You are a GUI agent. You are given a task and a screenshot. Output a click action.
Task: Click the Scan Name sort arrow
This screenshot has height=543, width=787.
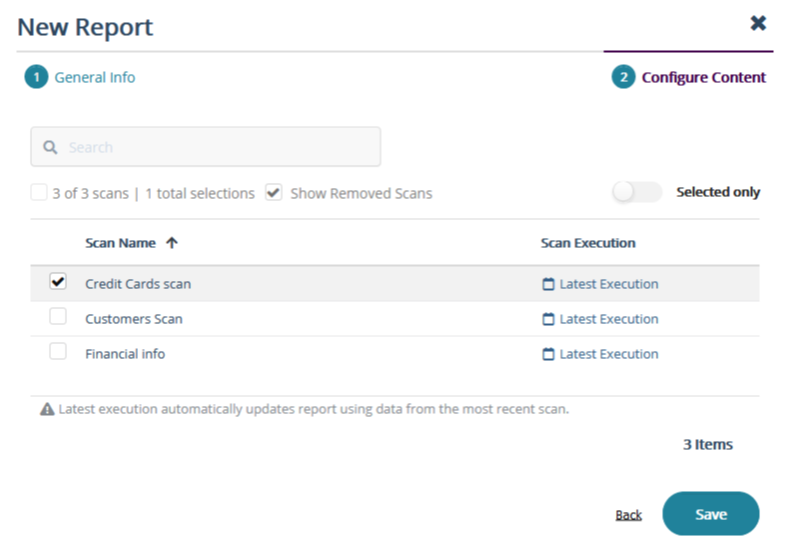tap(172, 243)
